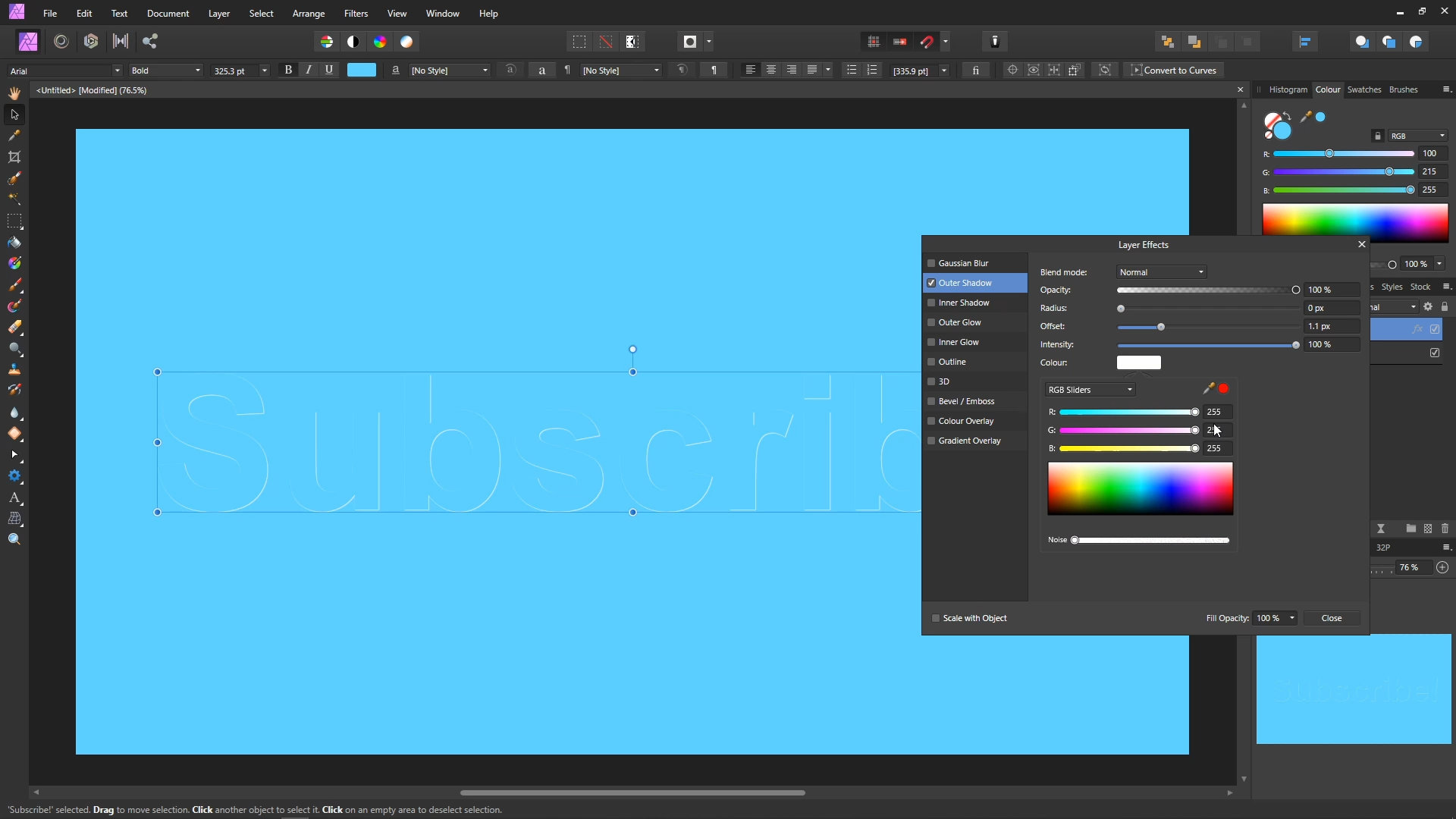Viewport: 1456px width, 819px height.
Task: Switch to the Swatches tab
Action: (x=1363, y=89)
